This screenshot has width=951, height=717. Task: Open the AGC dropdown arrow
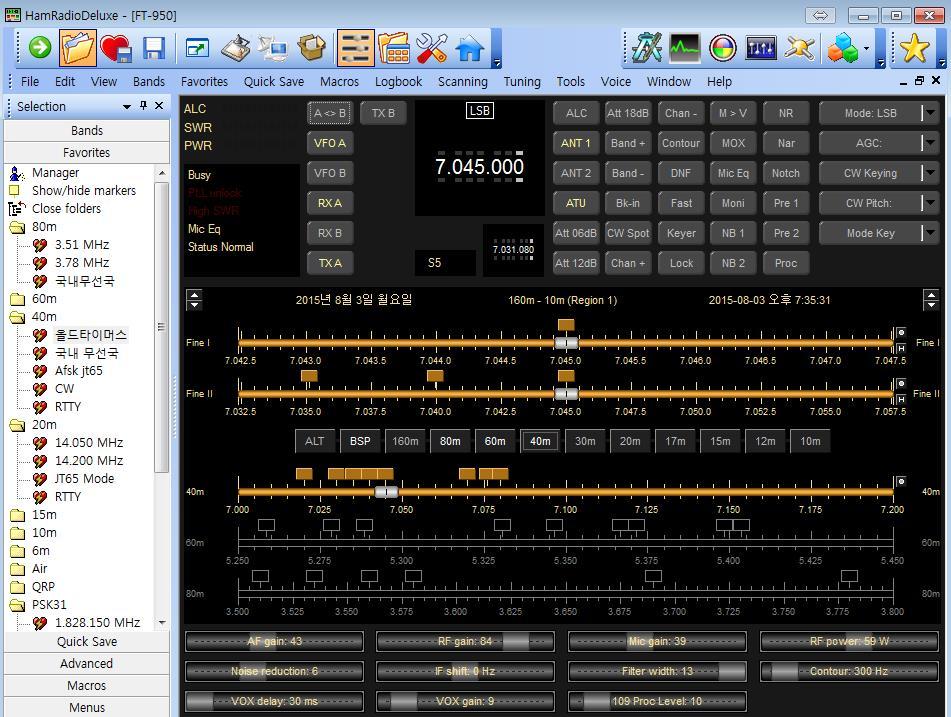pos(929,143)
